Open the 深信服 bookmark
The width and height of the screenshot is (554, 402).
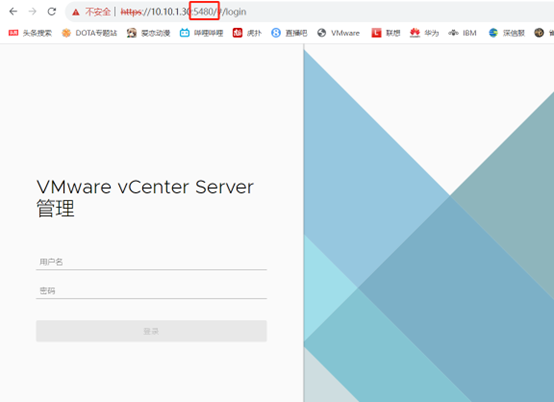pos(507,33)
